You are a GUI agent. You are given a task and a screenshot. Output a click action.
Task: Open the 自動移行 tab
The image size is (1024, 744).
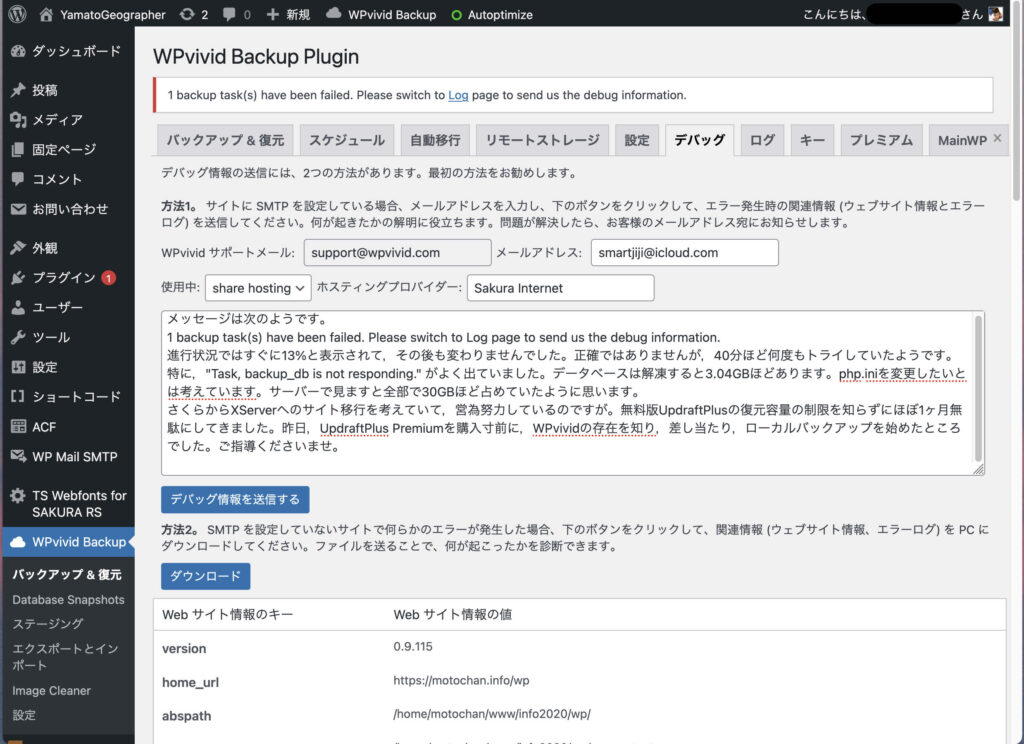tap(435, 140)
